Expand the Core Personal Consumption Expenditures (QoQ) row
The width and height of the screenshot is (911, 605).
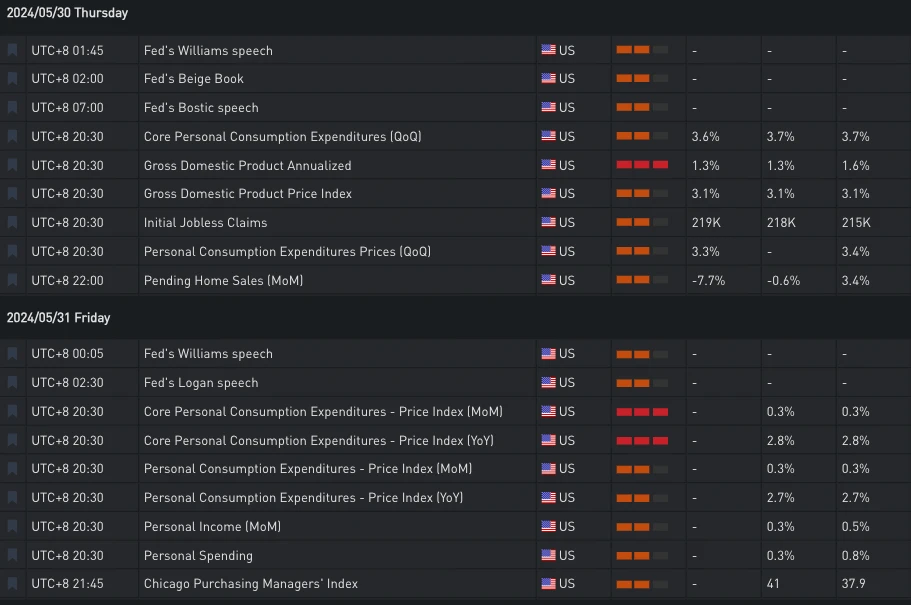(282, 137)
